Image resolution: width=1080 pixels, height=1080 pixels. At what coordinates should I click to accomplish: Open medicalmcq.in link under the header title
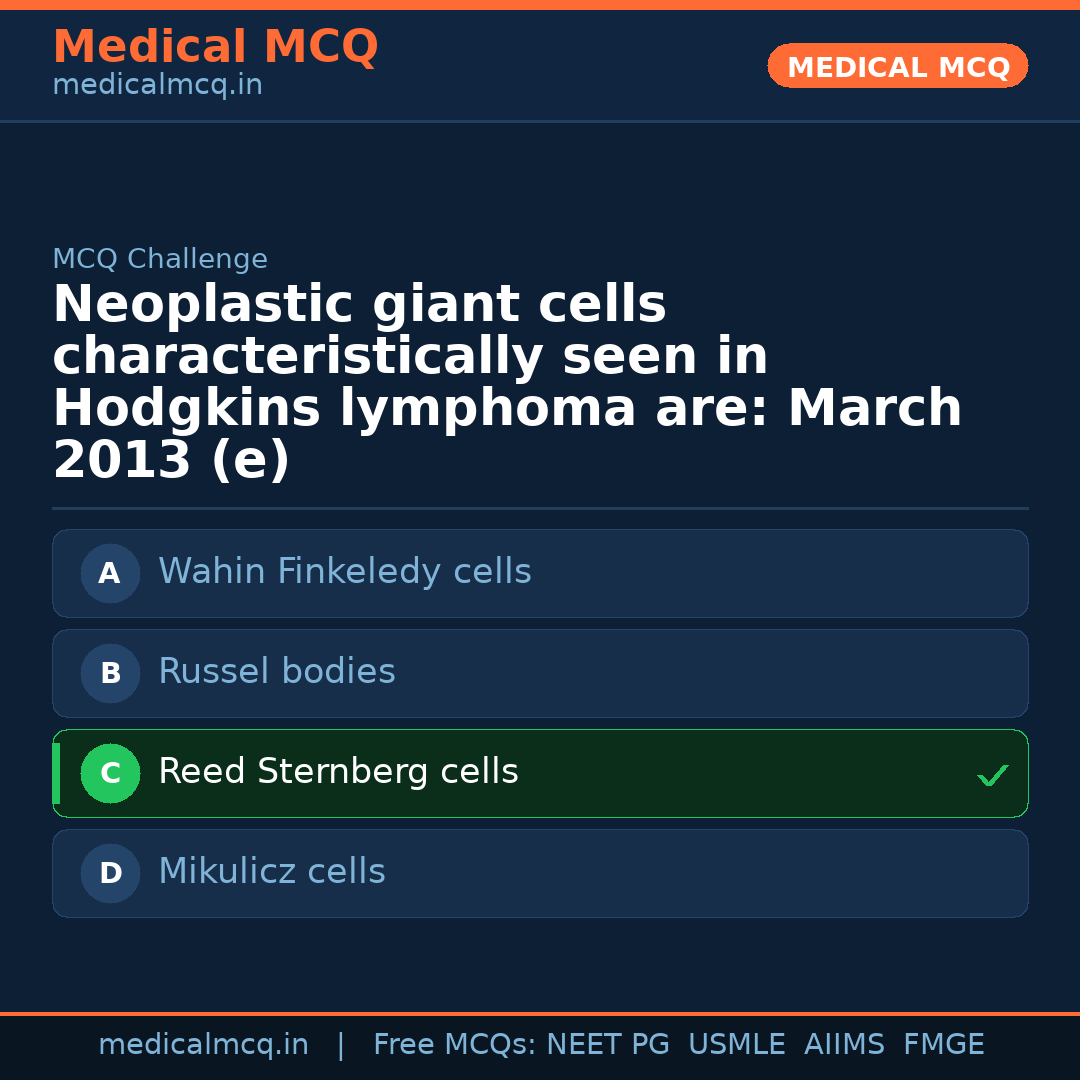coord(157,86)
